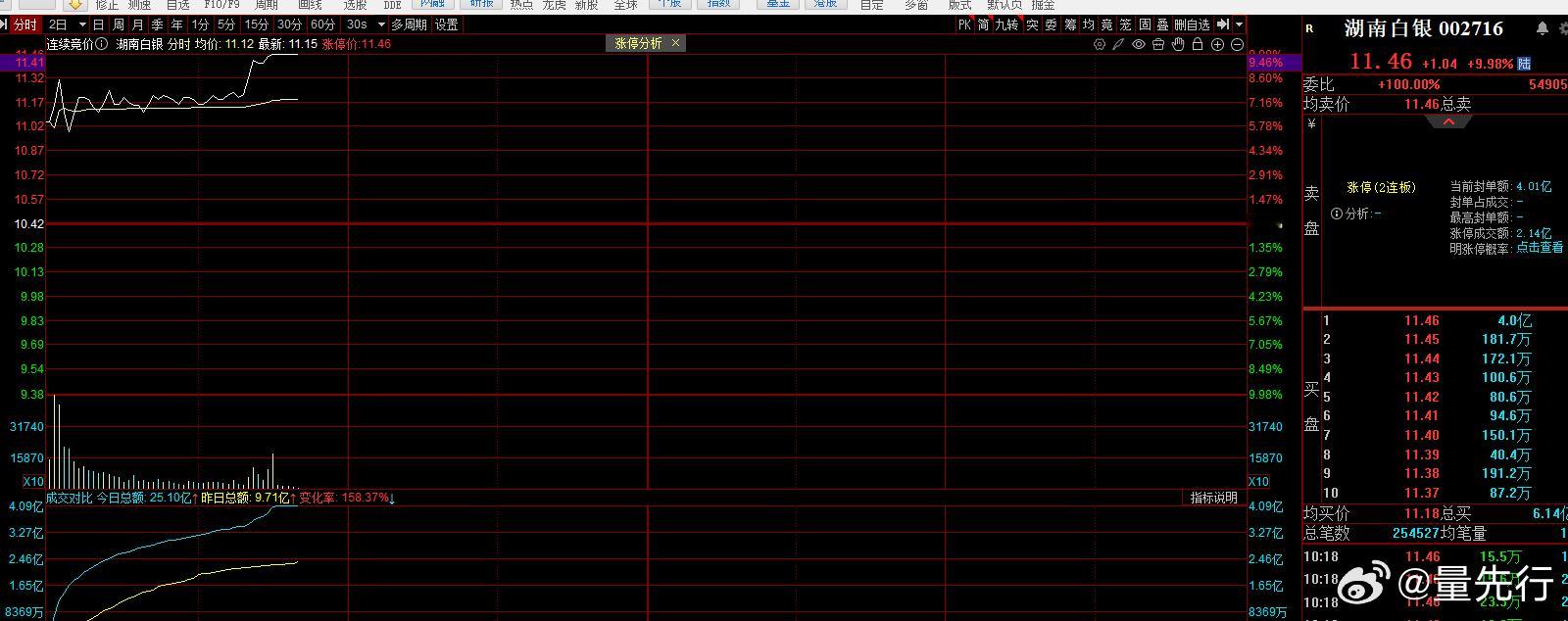Toggle the eye visibility icon in chart toolbar
Viewport: 1568px width, 621px height.
1139,44
